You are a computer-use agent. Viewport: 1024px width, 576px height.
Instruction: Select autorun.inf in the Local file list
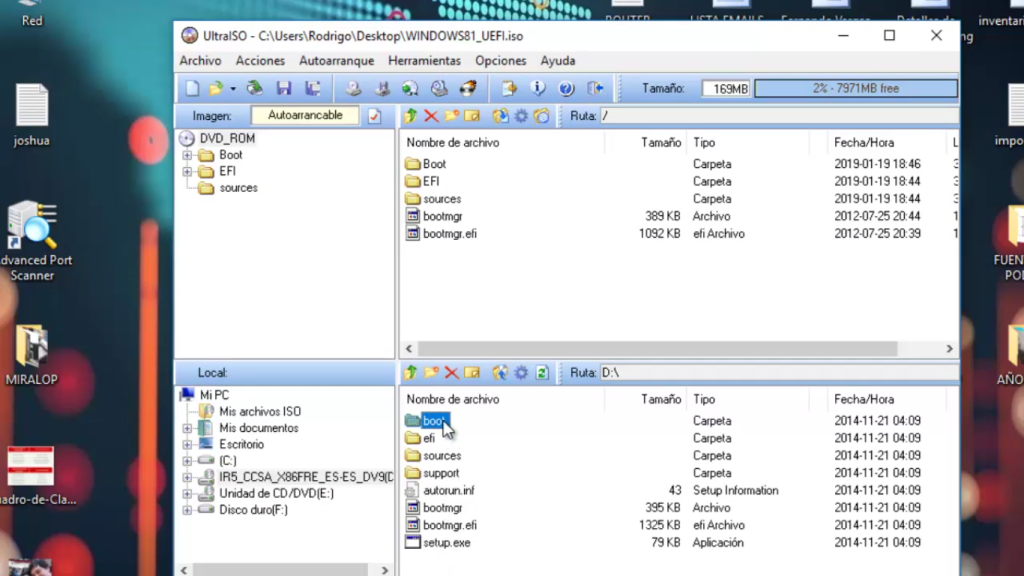tap(449, 490)
